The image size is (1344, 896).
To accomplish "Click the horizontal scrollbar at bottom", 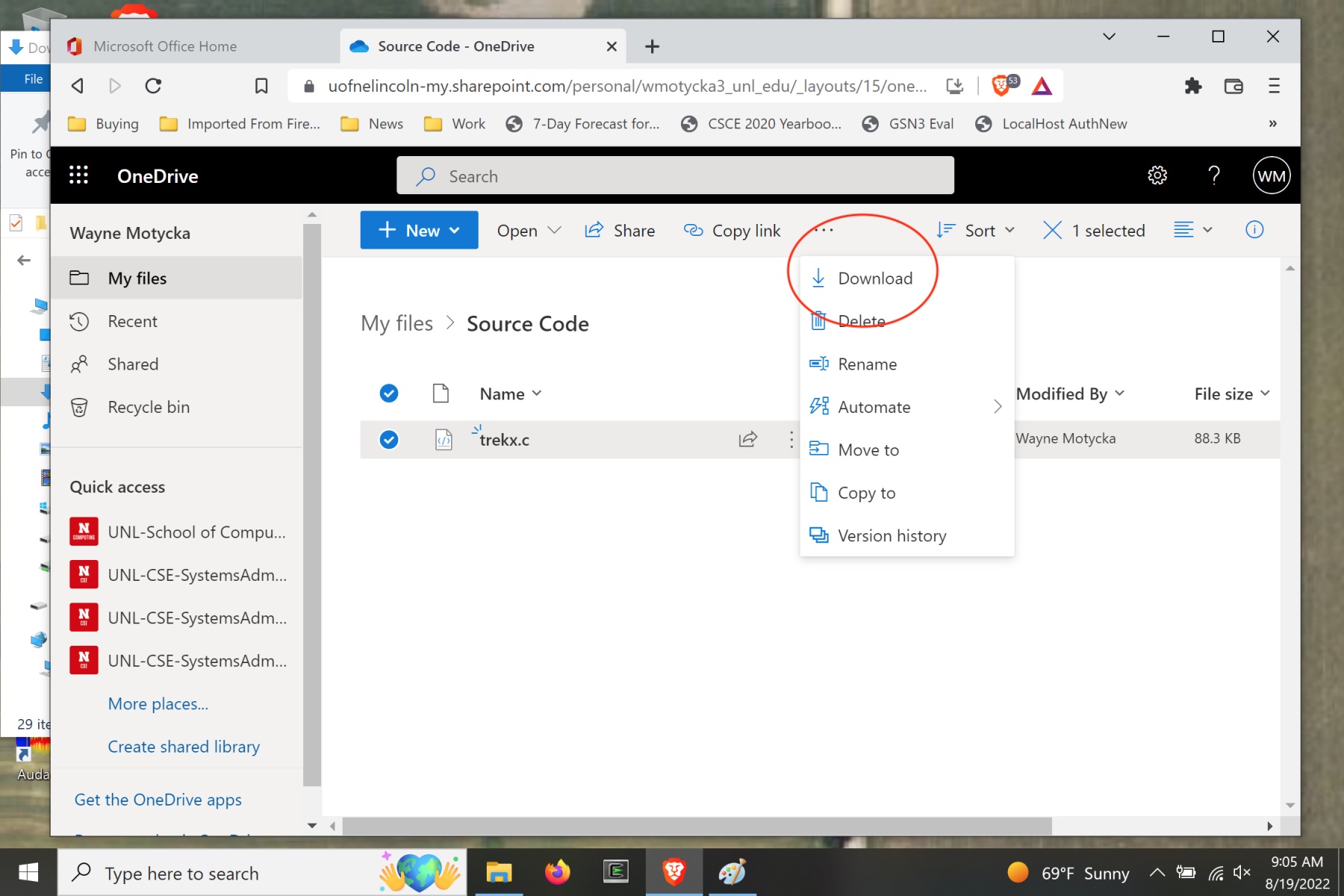I will [x=694, y=826].
